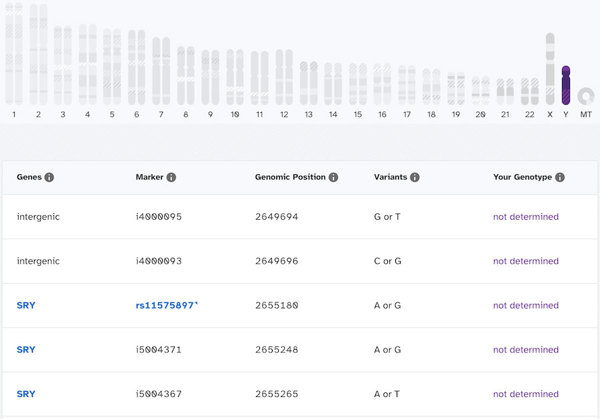The height and width of the screenshot is (419, 600).
Task: Choose chromosome 11 icon
Action: (259, 78)
